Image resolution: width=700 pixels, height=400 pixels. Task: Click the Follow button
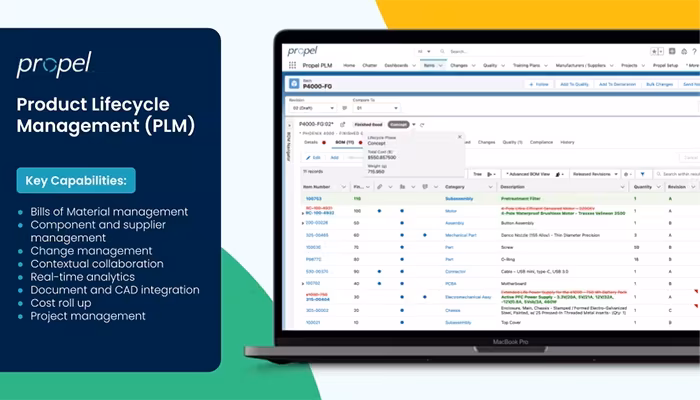539,84
